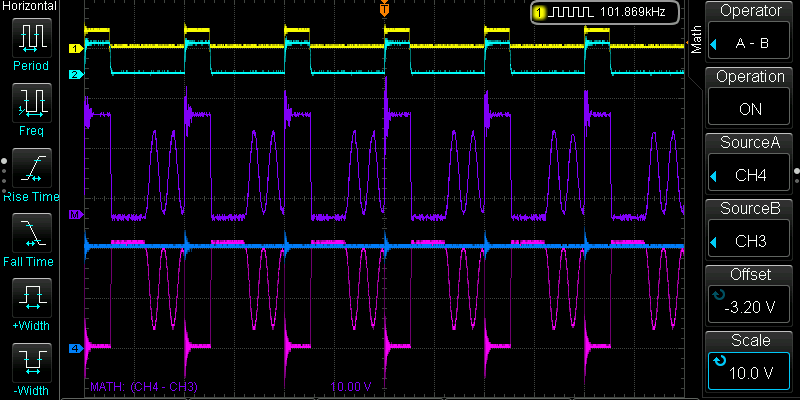Click the purple Math channel marker

coord(76,215)
